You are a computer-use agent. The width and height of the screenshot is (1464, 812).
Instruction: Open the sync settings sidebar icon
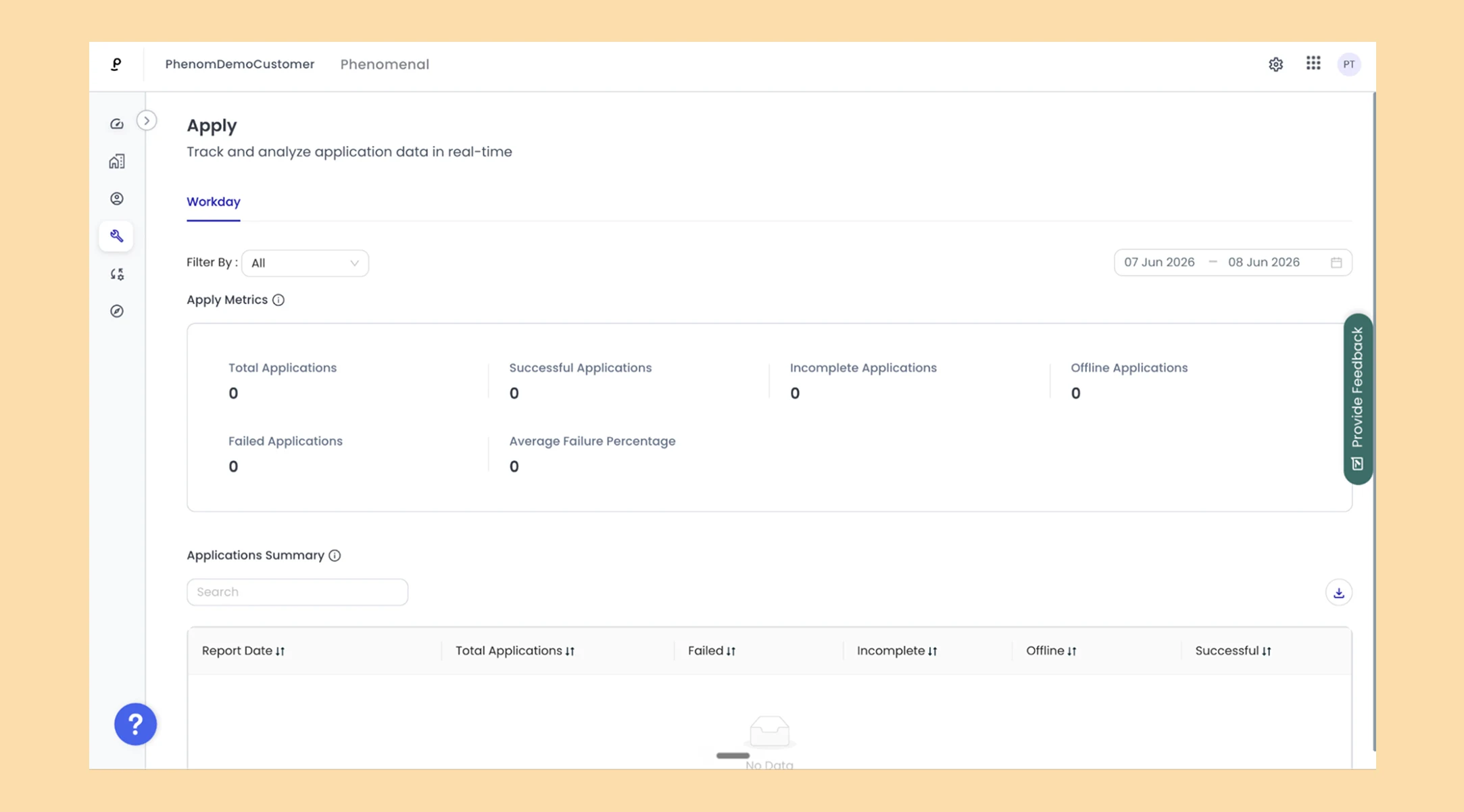point(117,274)
